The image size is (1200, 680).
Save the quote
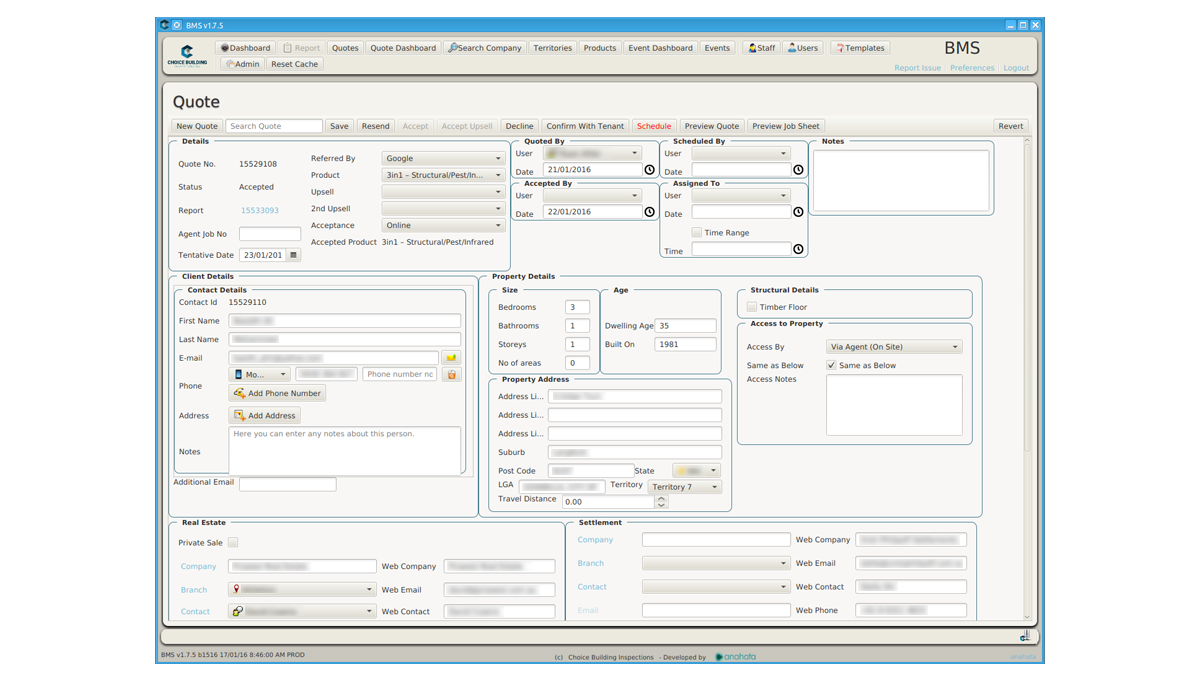[340, 126]
